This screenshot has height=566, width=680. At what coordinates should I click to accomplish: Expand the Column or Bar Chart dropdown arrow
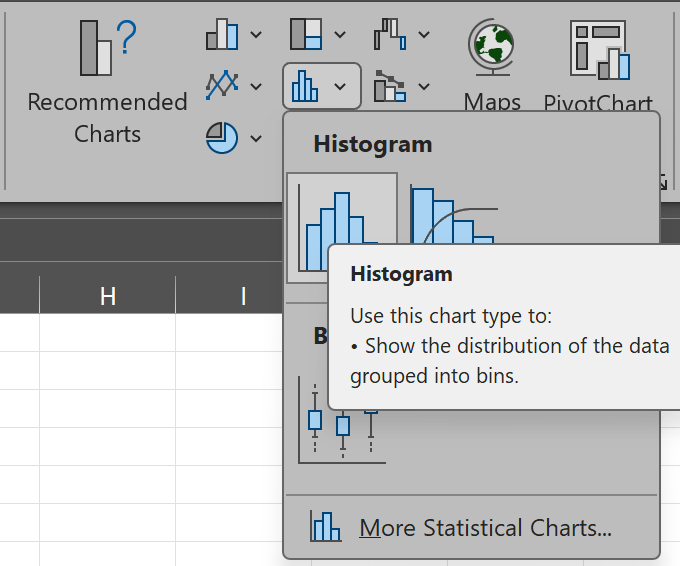tap(256, 34)
